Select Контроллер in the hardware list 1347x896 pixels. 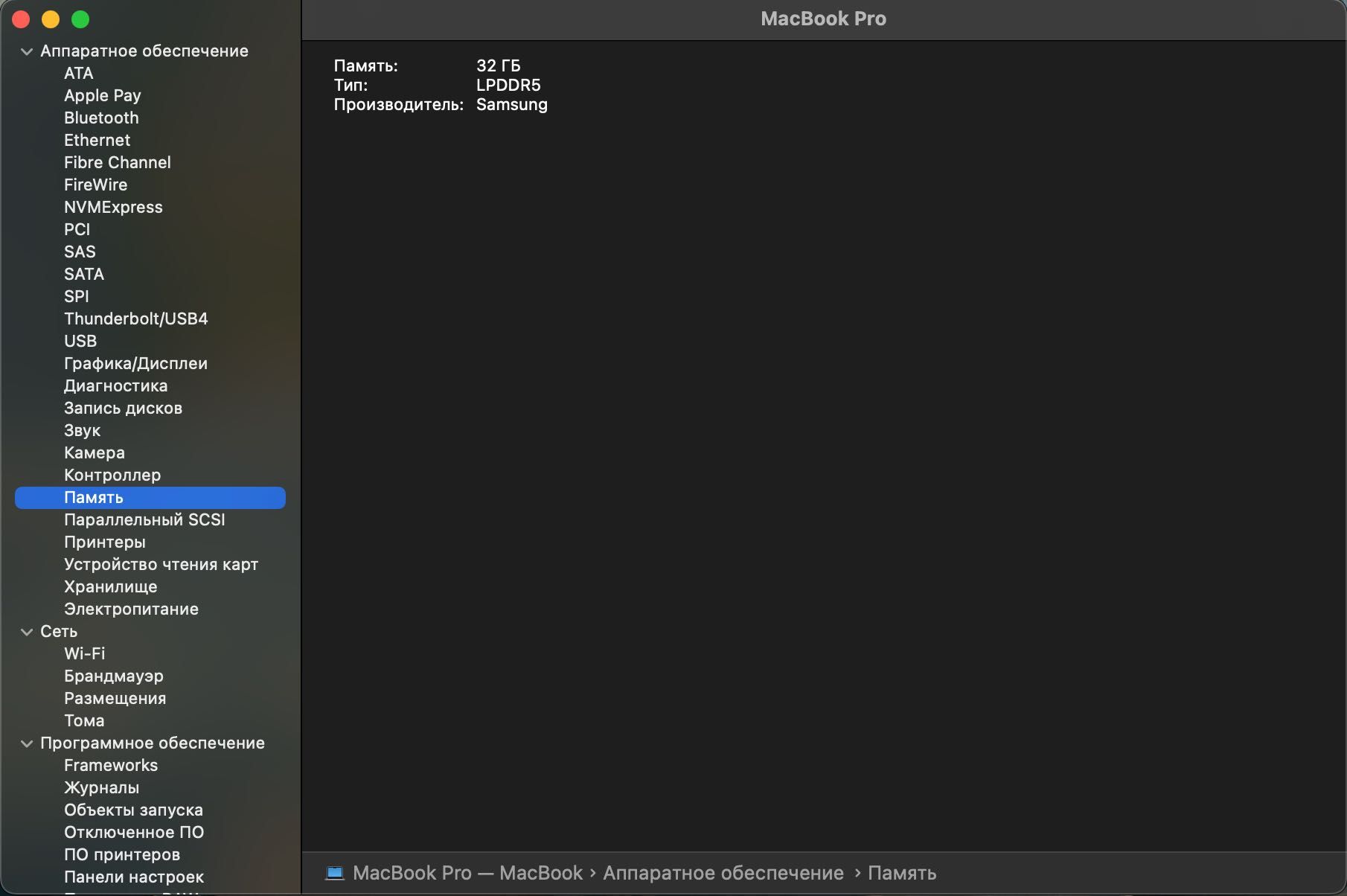click(112, 475)
